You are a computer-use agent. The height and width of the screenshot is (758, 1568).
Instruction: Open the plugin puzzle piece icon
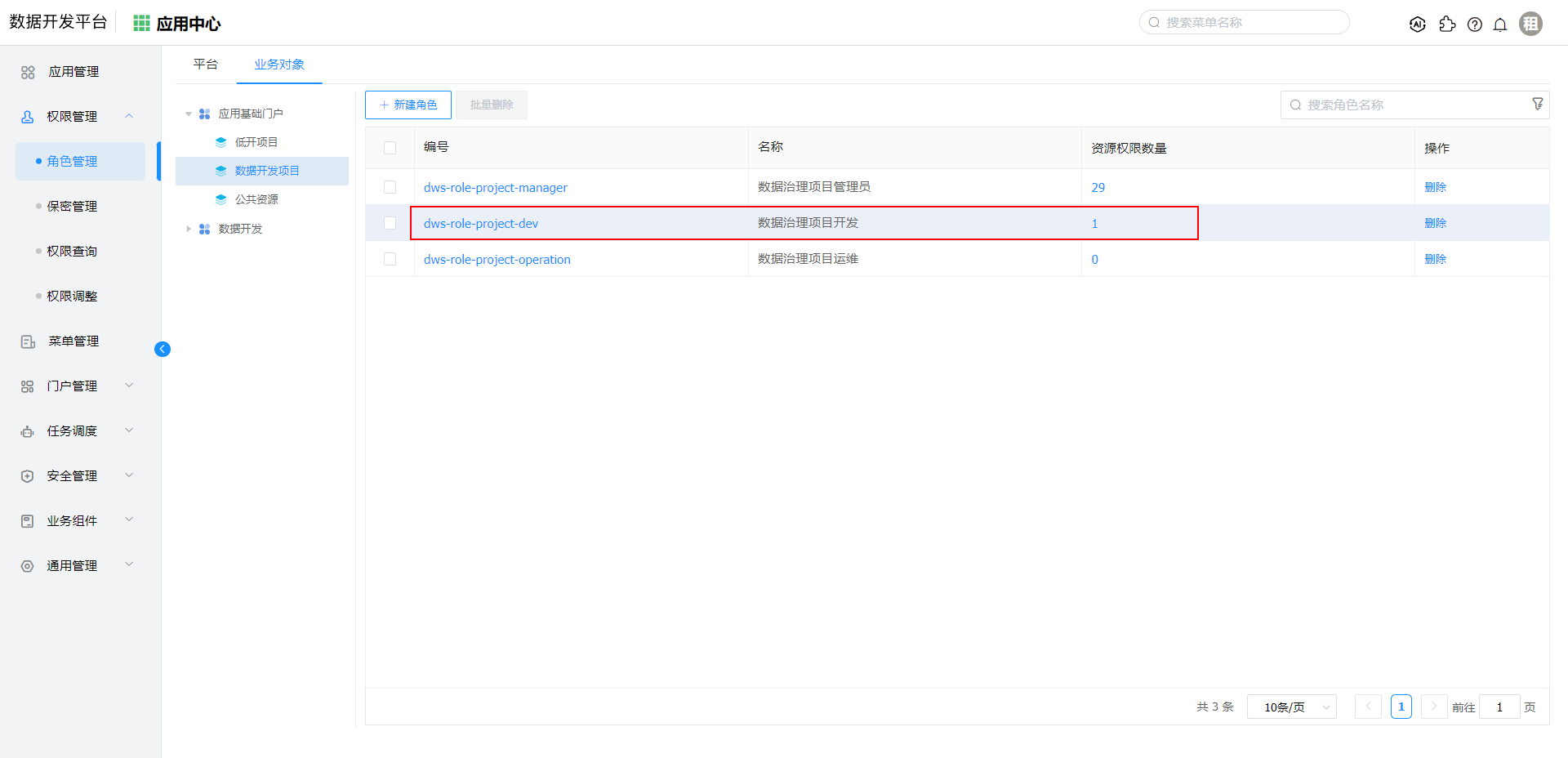(1447, 25)
